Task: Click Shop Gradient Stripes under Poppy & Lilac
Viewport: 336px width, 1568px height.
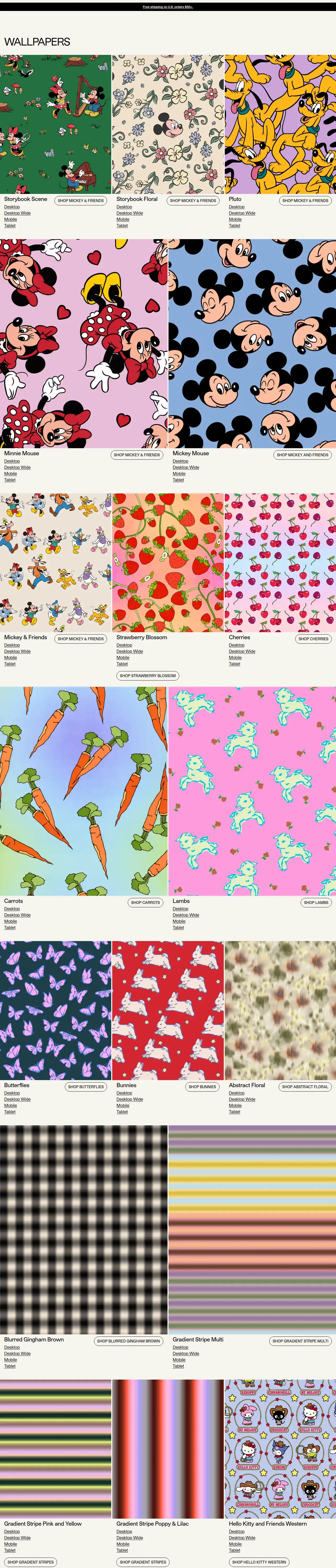Action: tap(143, 1562)
